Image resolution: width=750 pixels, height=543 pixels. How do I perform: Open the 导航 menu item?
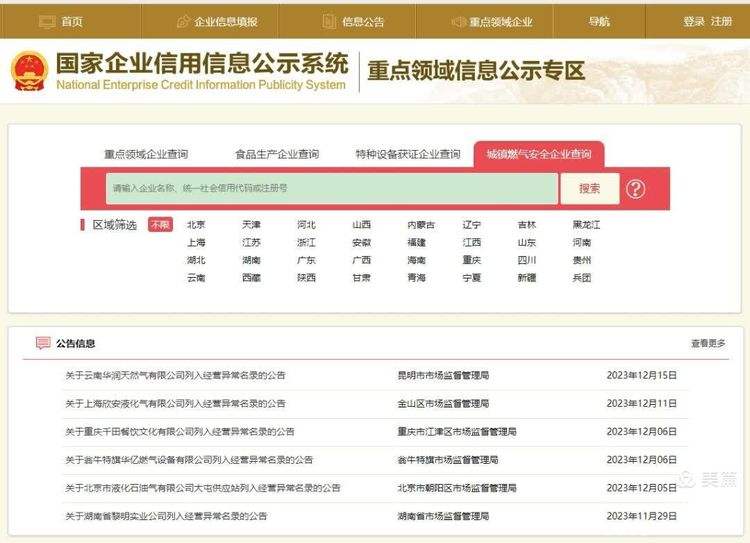click(x=599, y=22)
